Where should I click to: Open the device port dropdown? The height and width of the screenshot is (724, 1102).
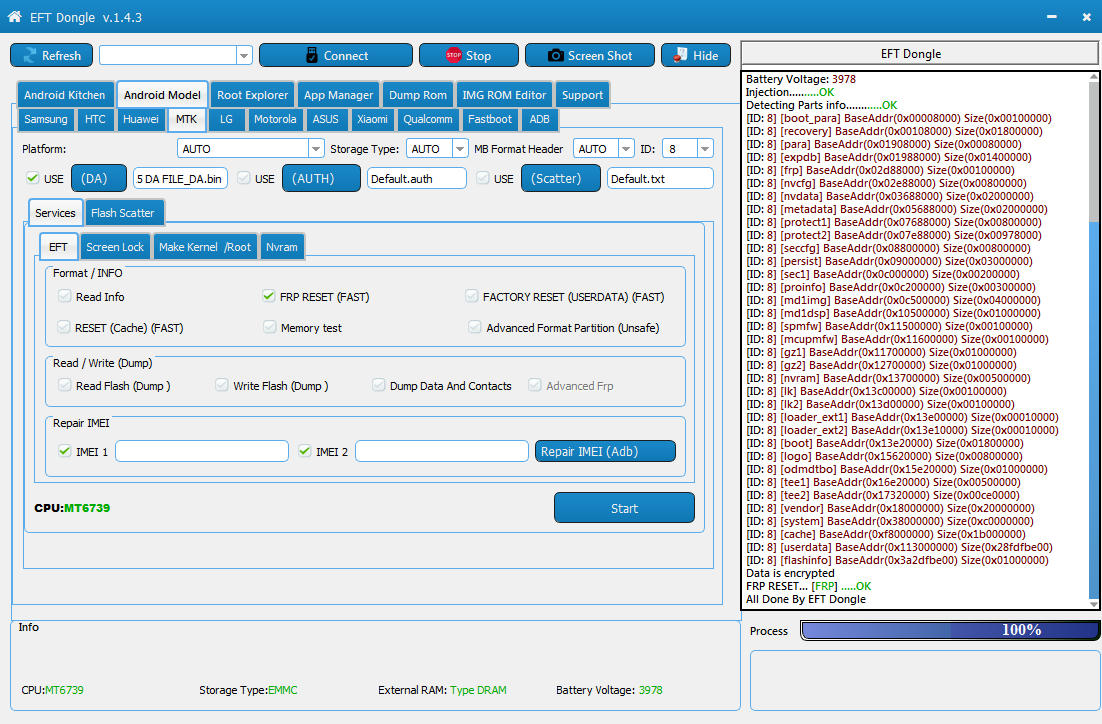(x=244, y=55)
